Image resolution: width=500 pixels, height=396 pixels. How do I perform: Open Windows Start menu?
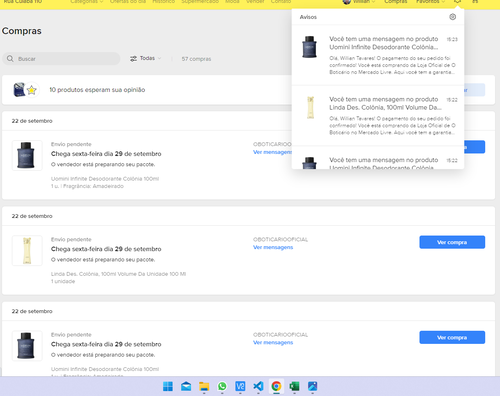[168, 386]
